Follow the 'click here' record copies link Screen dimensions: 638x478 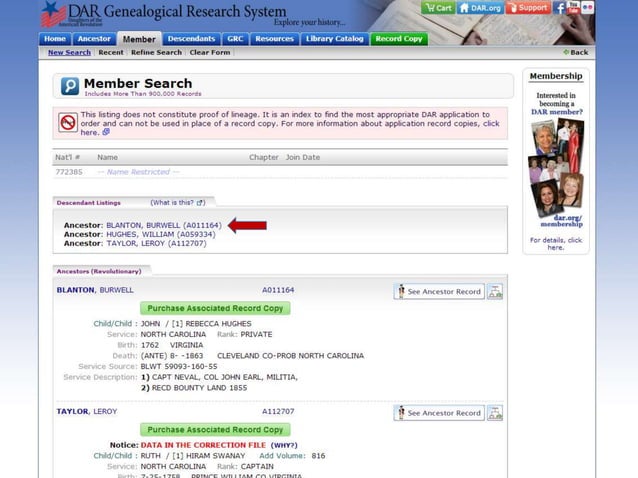pyautogui.click(x=491, y=124)
